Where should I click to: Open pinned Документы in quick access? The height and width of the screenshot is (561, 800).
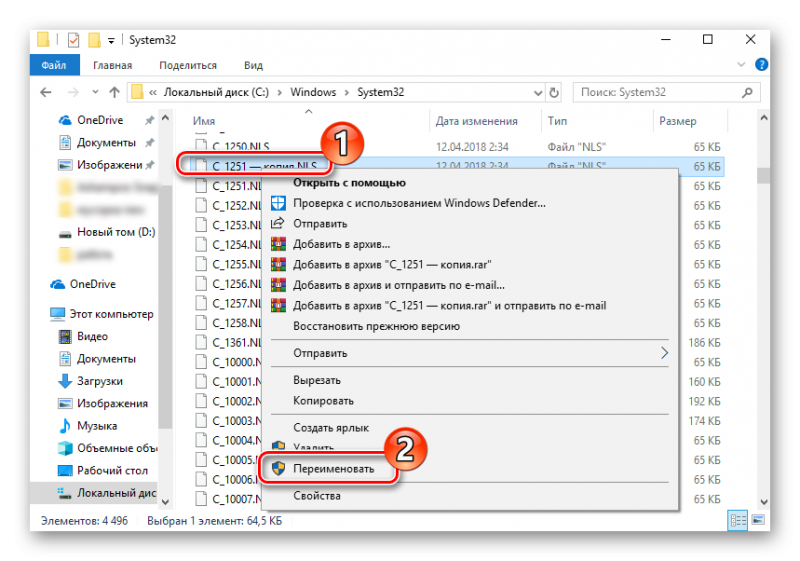(x=106, y=142)
